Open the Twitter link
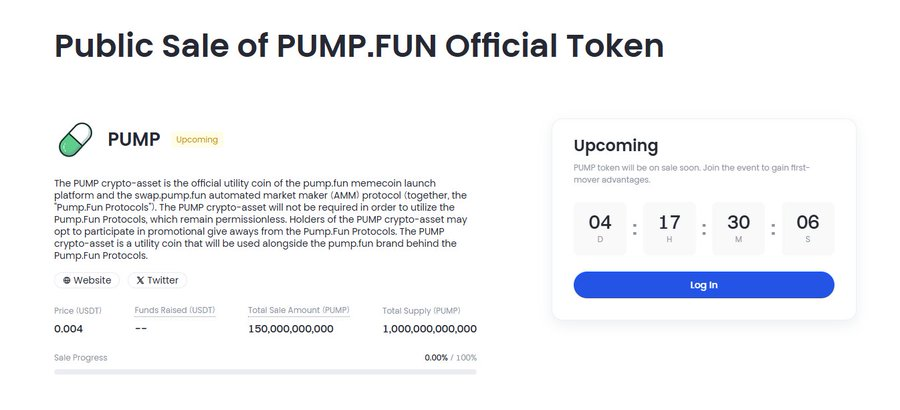Viewport: 900px width, 410px height. (x=157, y=280)
